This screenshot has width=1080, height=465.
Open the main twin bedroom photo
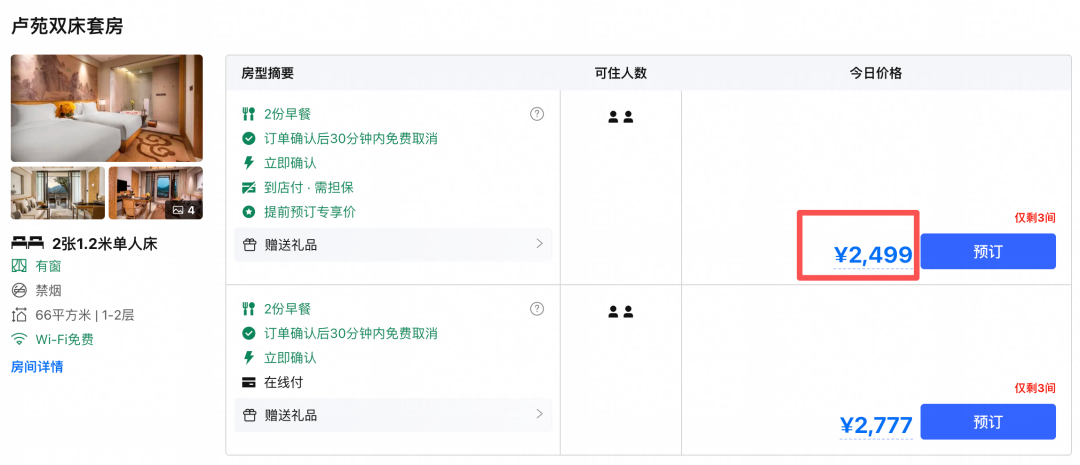click(107, 108)
